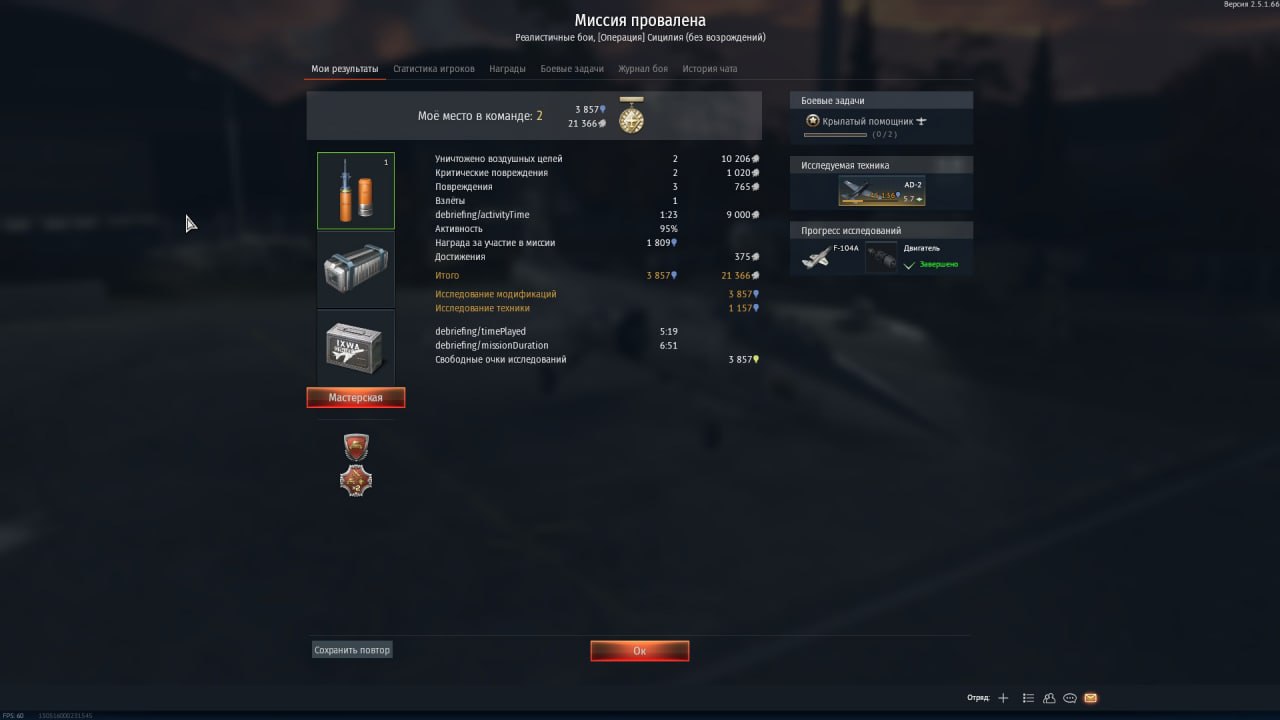Click the Сохранить повтор button
Viewport: 1280px width, 720px height.
pyautogui.click(x=352, y=650)
